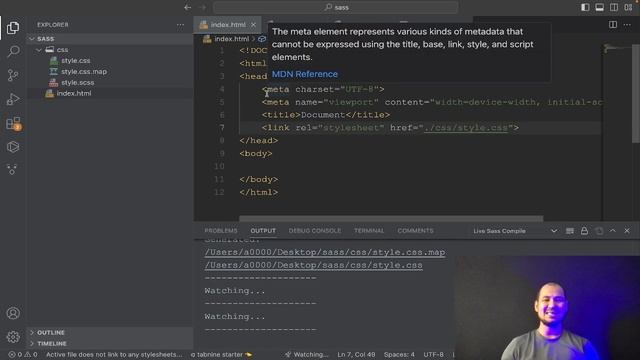Click the editor horizontal scrollbar
Viewport: 640px width, 360px height.
point(391,219)
